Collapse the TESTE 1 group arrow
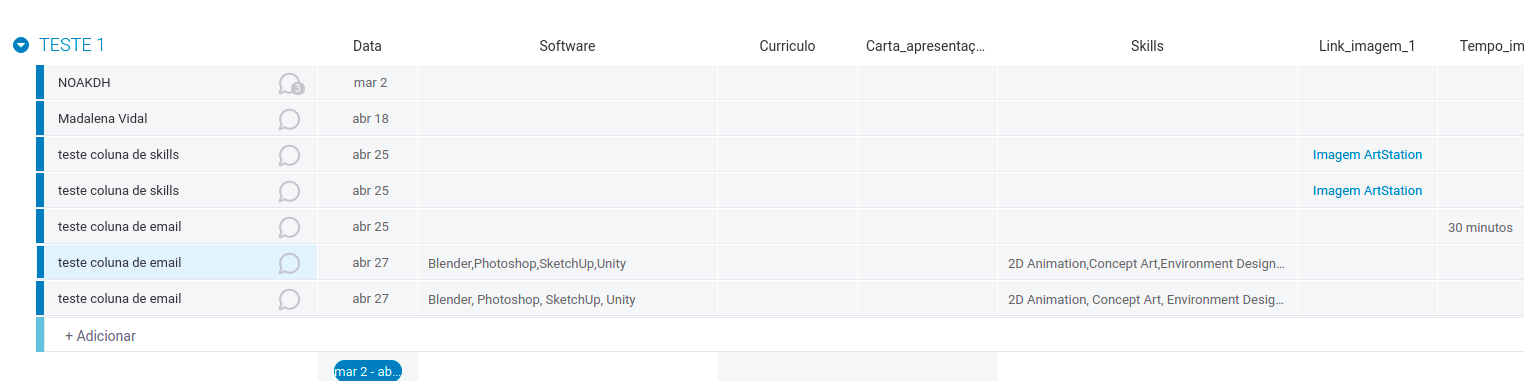This screenshot has width=1524, height=381. tap(21, 45)
